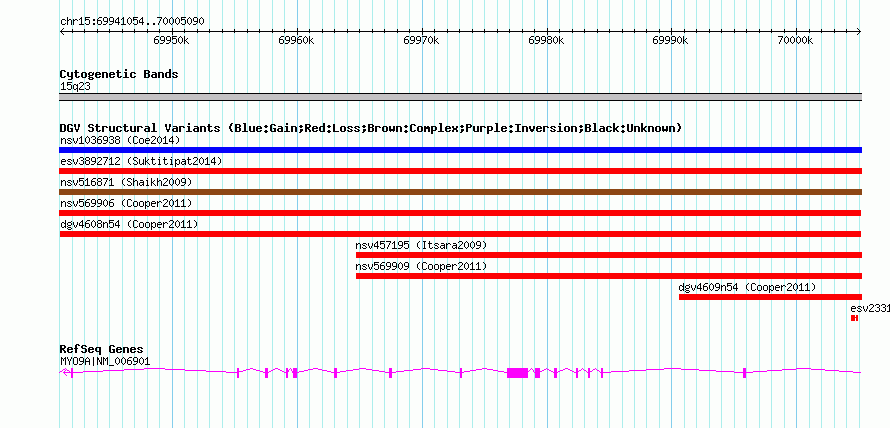Click the chr15:69941054..70005090 coordinate label
This screenshot has width=890, height=428.
click(132, 22)
